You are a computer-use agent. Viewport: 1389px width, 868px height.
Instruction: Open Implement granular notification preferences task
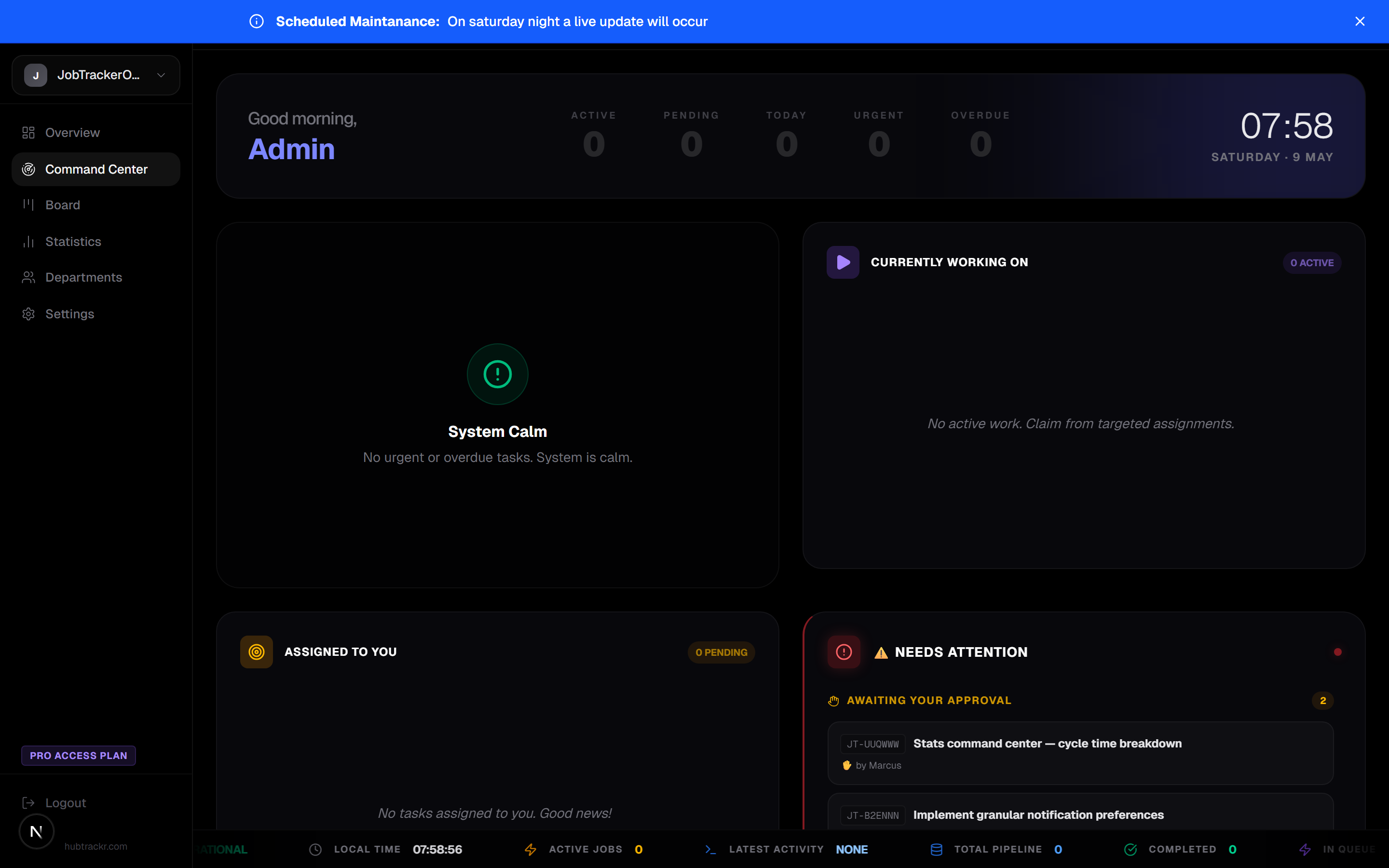point(1080,812)
